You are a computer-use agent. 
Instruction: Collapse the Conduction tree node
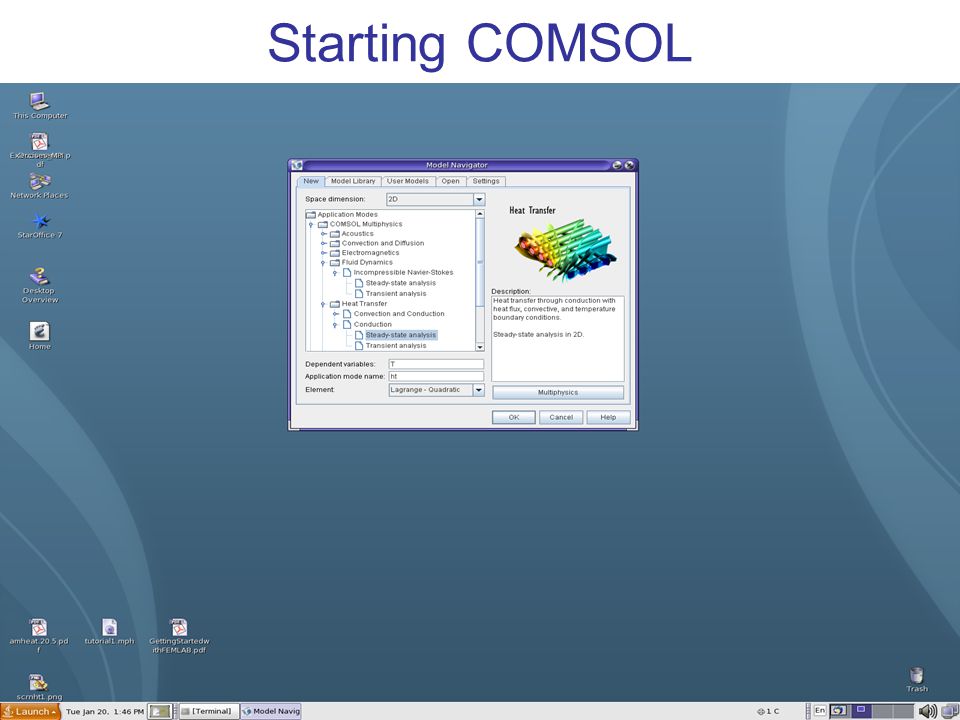click(336, 324)
